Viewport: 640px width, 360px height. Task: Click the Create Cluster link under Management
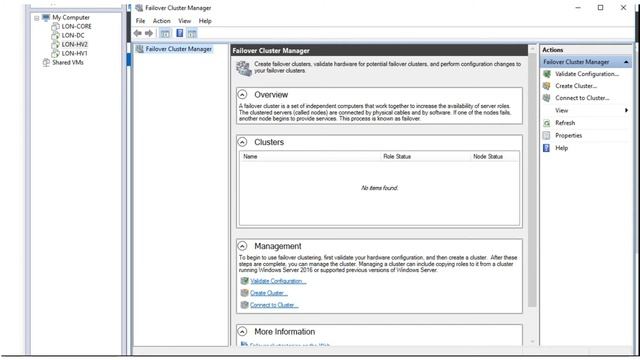[269, 293]
